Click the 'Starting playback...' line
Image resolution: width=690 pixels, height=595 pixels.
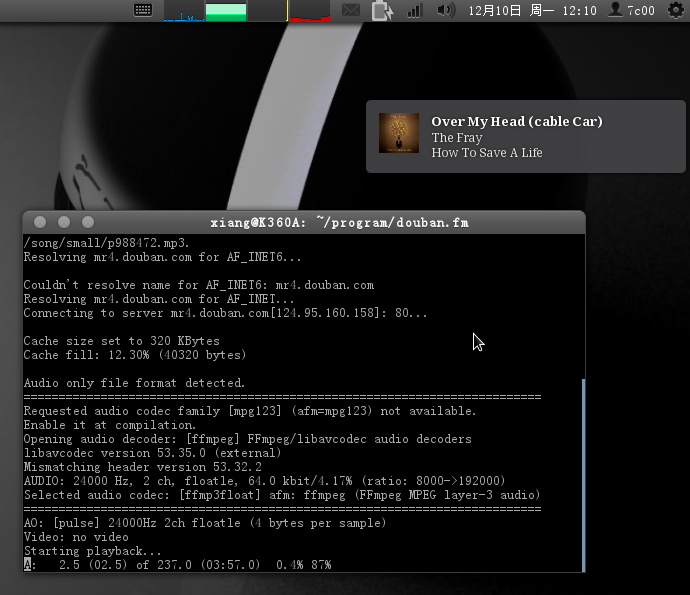click(92, 551)
